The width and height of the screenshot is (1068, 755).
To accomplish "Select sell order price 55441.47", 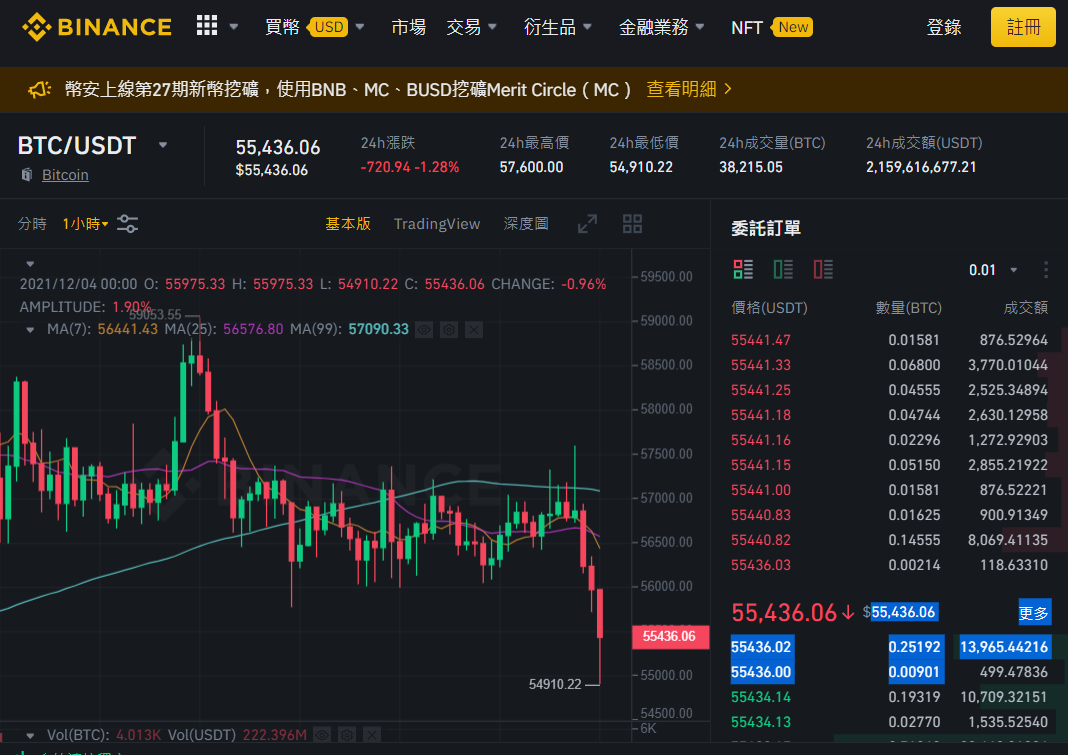I will point(761,339).
